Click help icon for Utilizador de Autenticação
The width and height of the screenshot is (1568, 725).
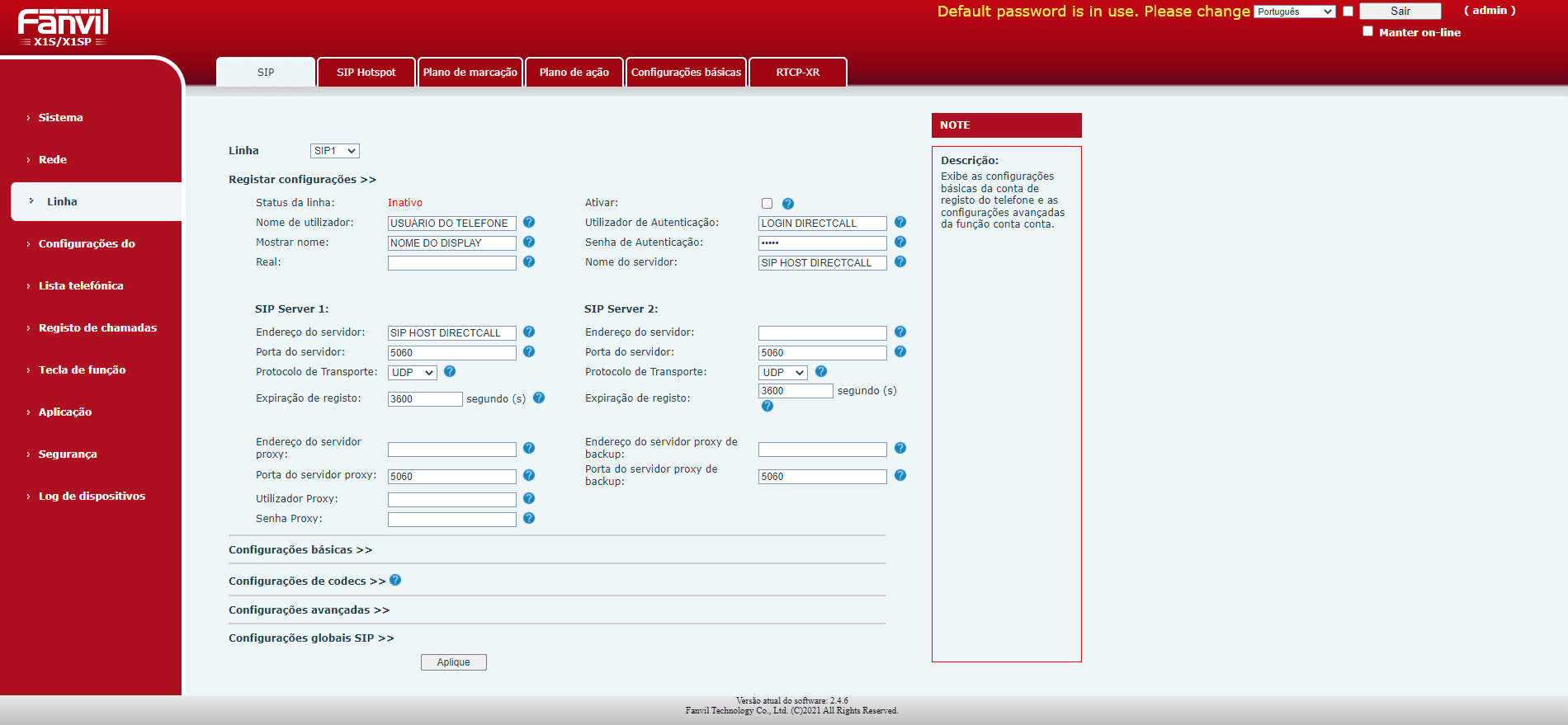coord(900,223)
